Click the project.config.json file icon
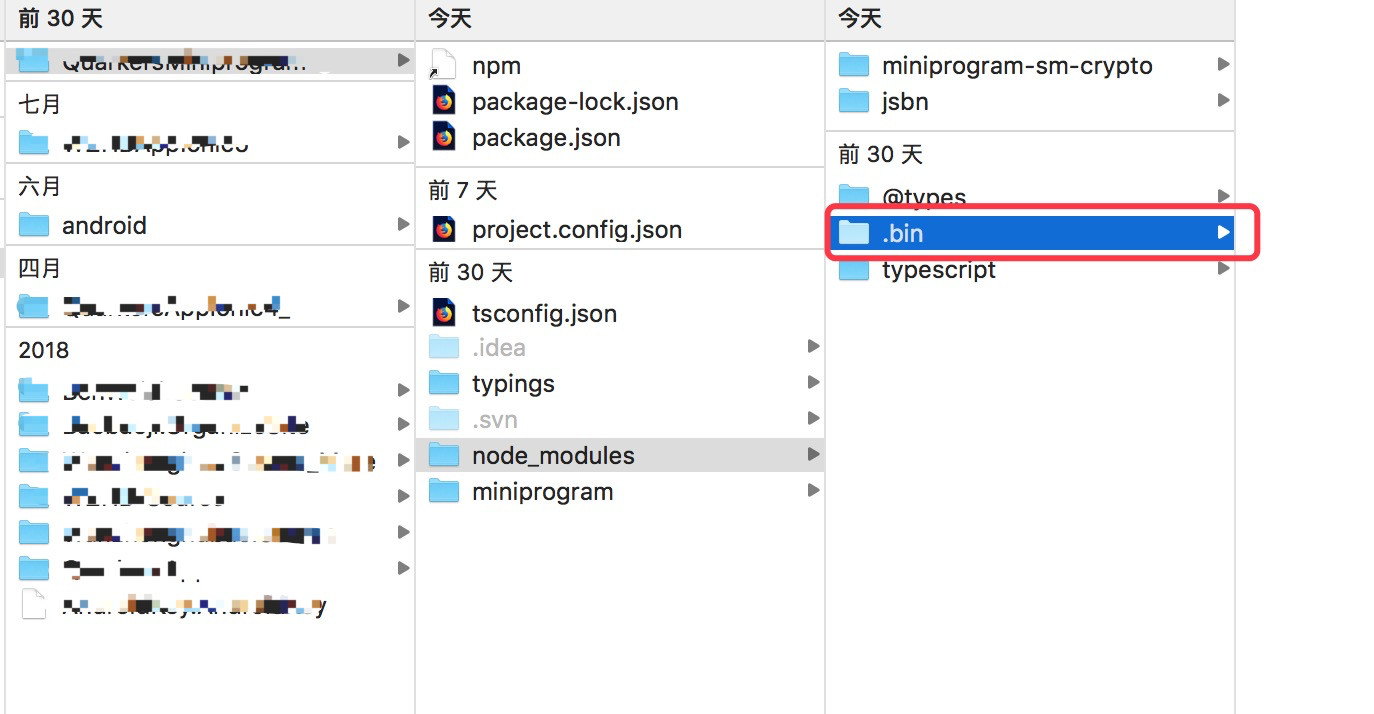This screenshot has height=714, width=1374. (x=444, y=229)
